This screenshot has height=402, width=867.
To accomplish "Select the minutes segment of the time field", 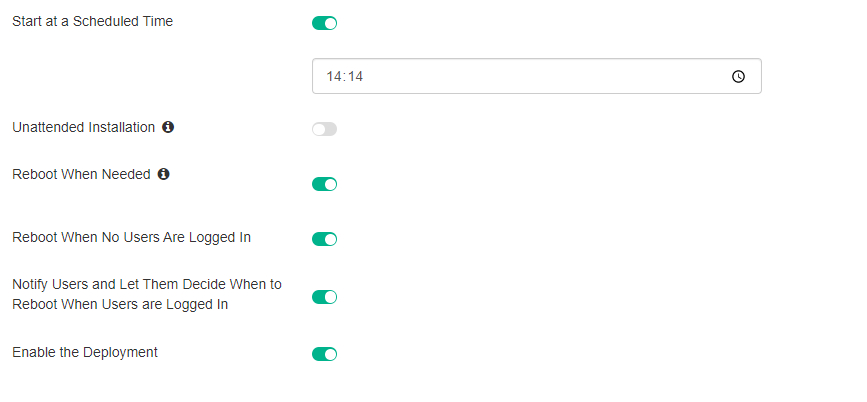I will [x=354, y=76].
